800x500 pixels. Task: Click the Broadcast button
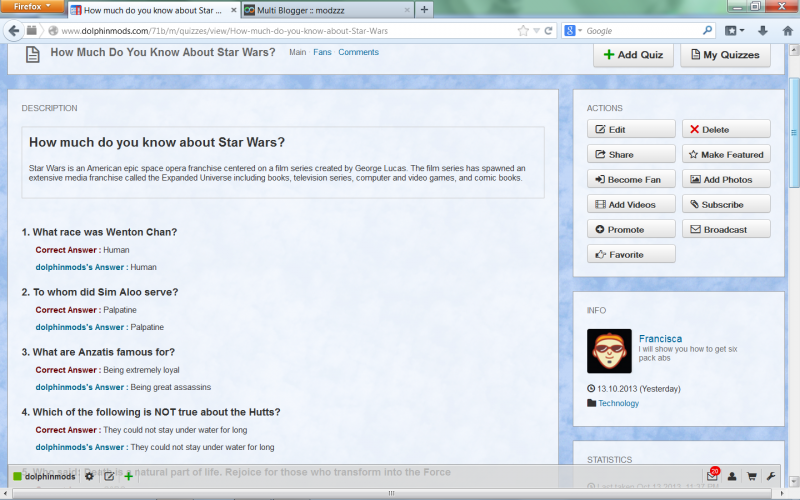726,229
